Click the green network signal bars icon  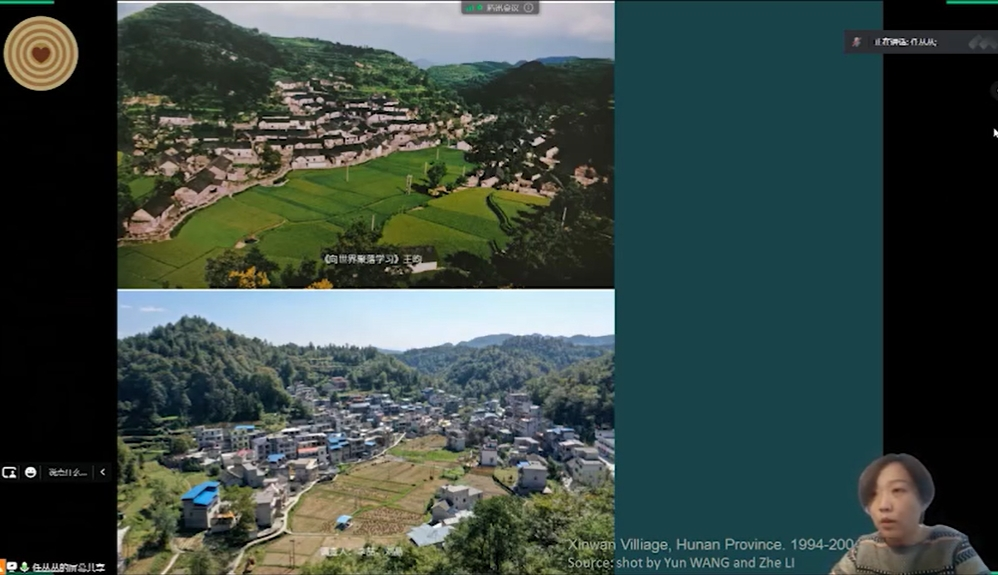[x=470, y=8]
